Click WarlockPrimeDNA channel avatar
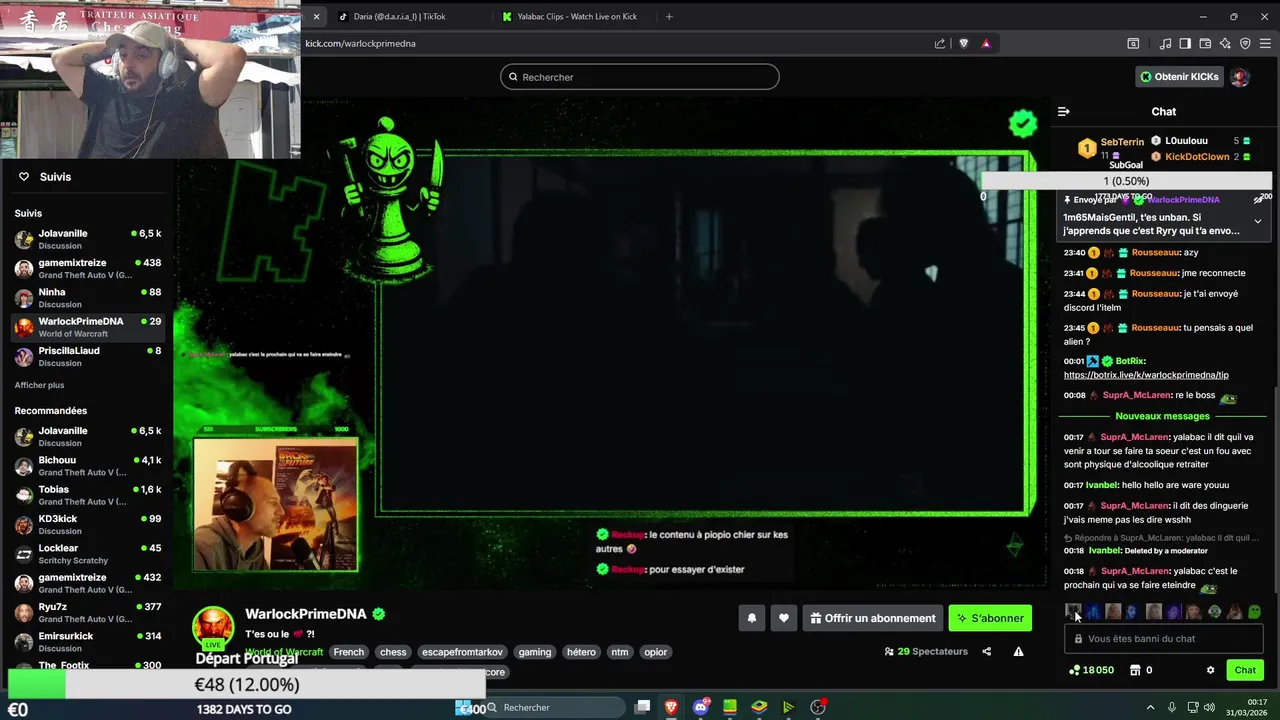Screen dimensions: 1280x720 tap(213, 627)
